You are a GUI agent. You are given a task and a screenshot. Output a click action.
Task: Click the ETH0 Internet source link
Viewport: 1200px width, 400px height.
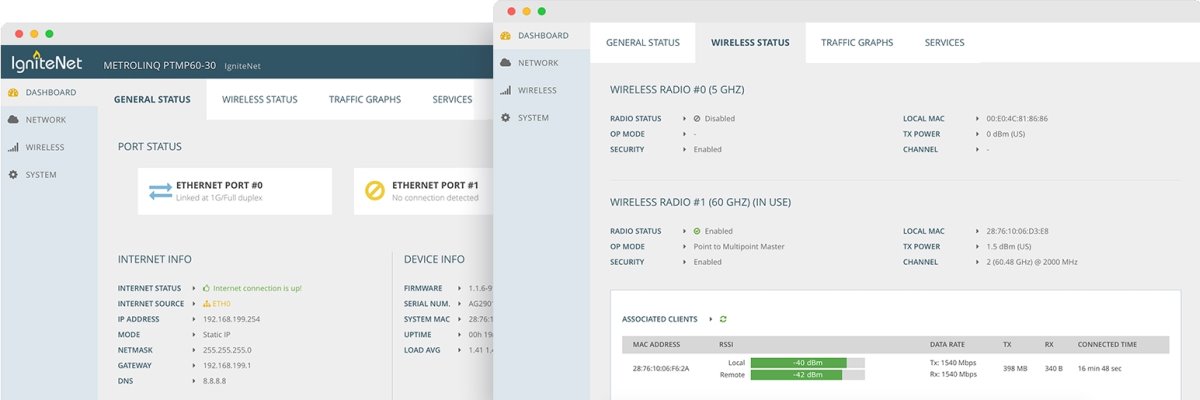(x=222, y=303)
